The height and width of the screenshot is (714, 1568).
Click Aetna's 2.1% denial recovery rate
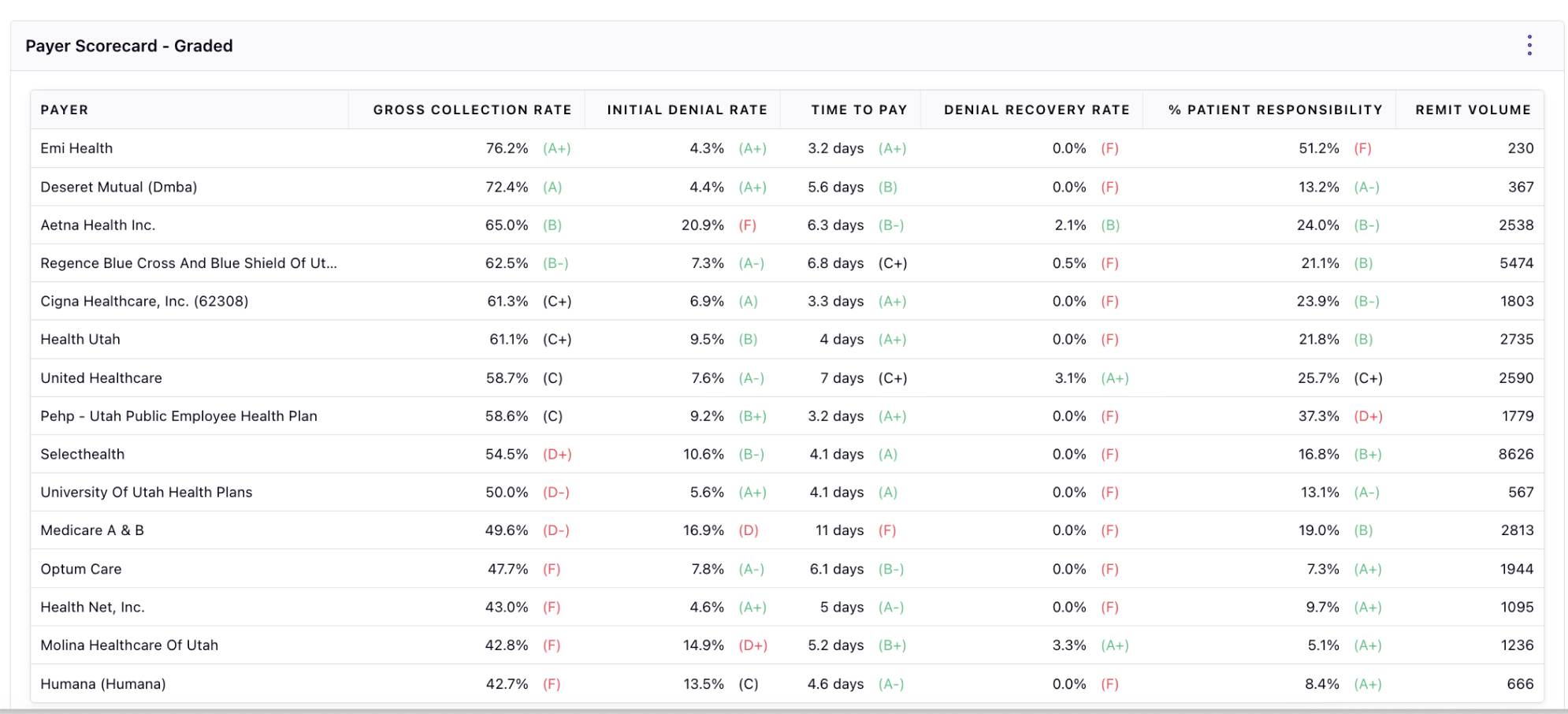[1070, 225]
